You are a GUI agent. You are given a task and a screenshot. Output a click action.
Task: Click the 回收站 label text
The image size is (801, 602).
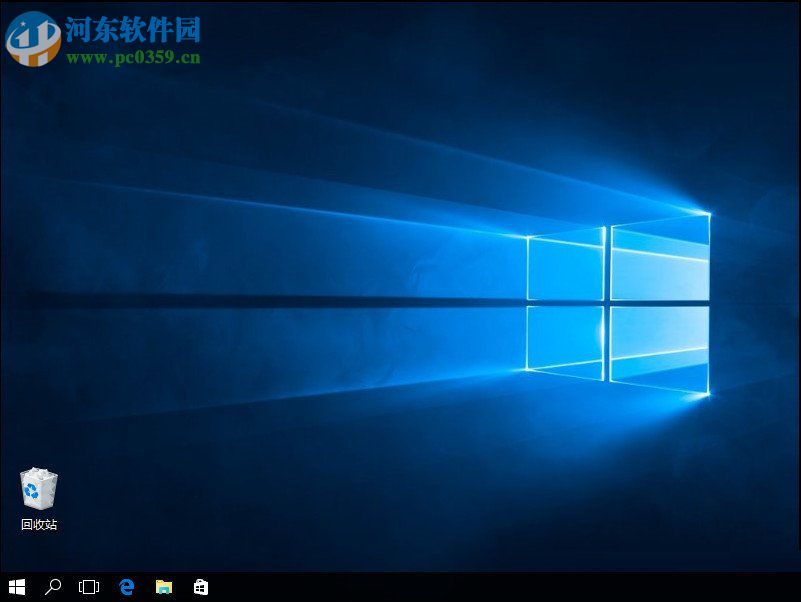pos(39,524)
